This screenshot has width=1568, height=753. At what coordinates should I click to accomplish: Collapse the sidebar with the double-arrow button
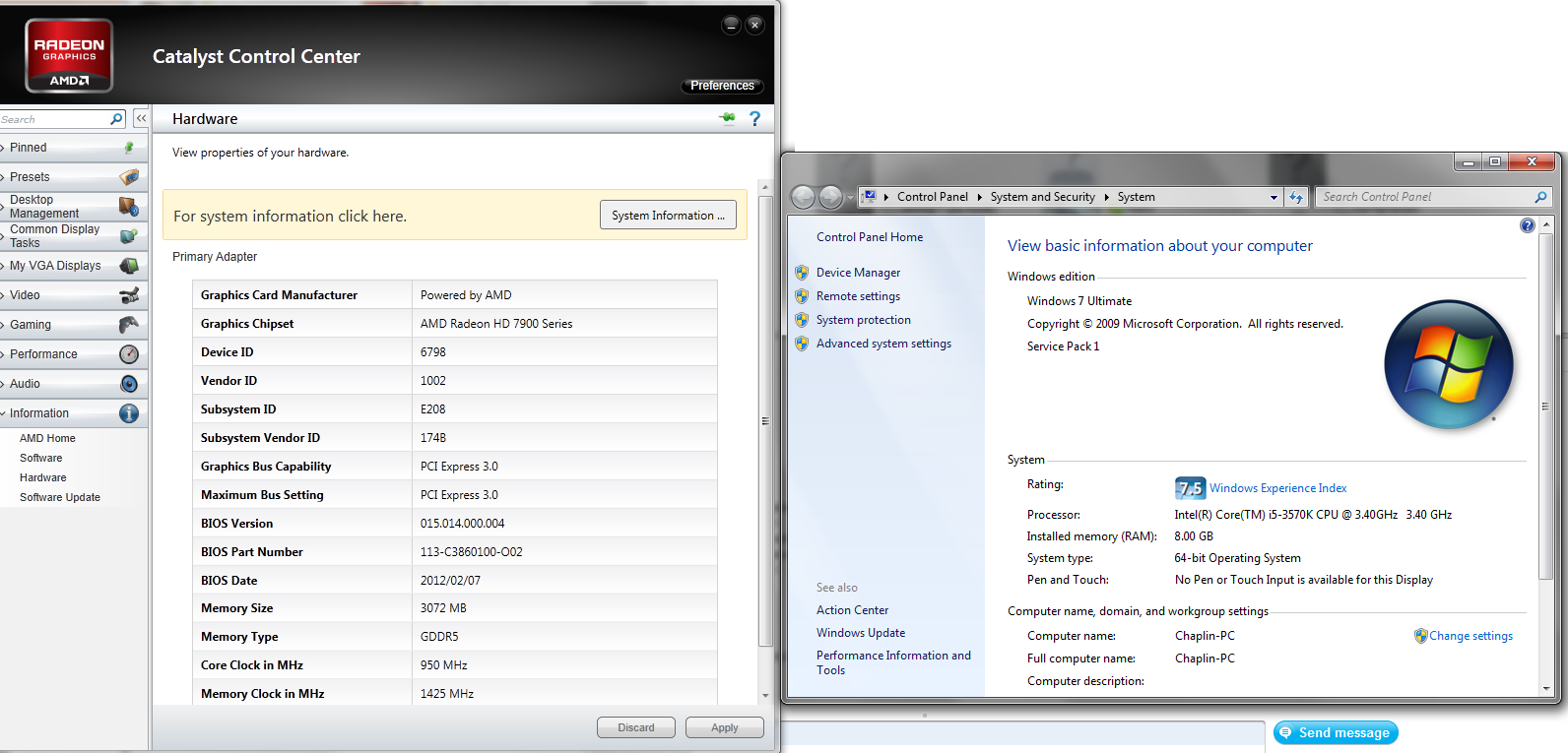[141, 118]
